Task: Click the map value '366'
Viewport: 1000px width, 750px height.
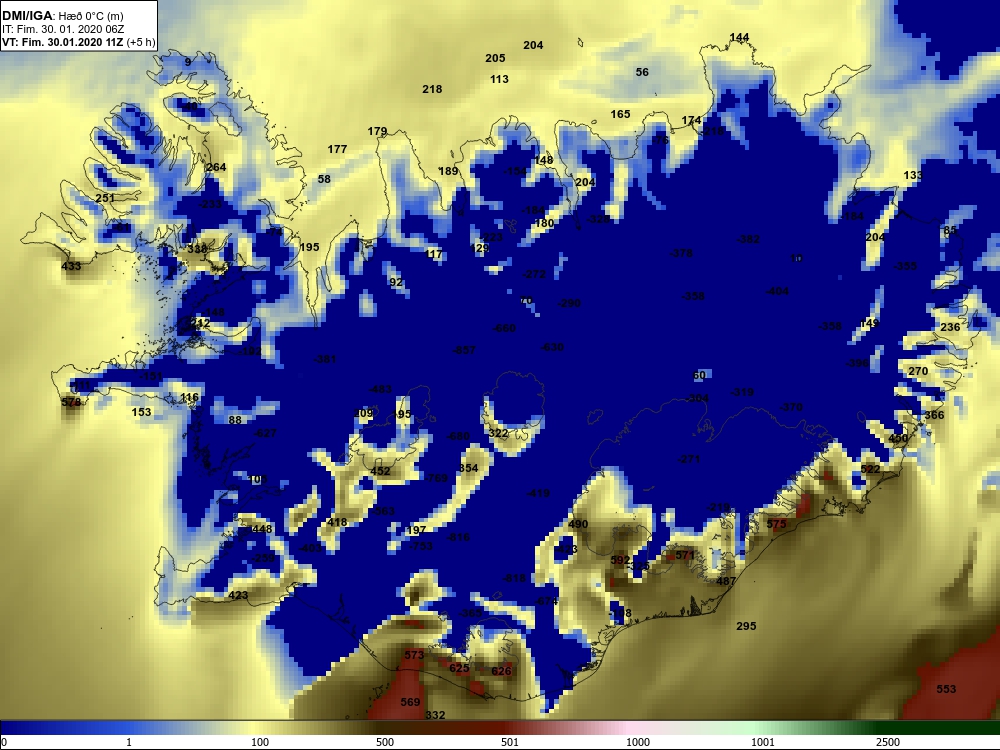Action: tap(934, 415)
